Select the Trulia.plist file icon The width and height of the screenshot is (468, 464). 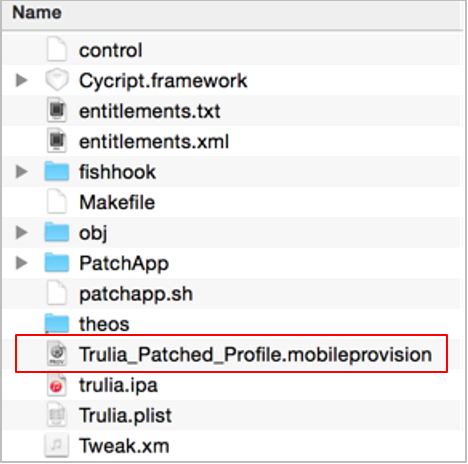[57, 415]
